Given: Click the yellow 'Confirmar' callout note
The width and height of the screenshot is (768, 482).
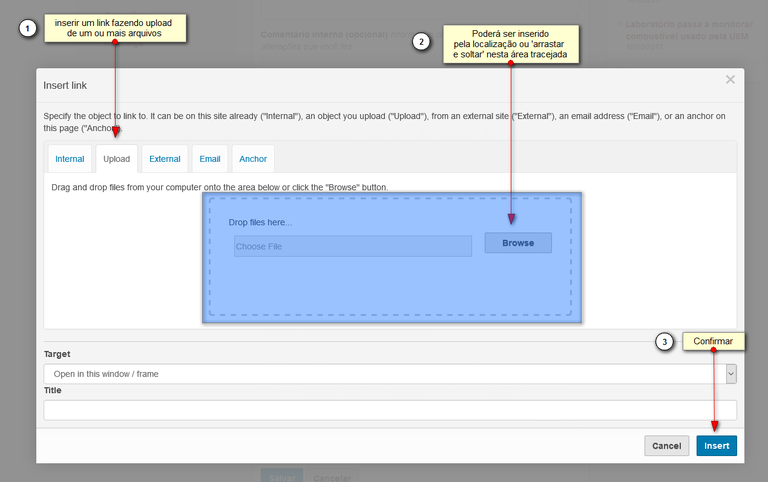Looking at the screenshot, I should 714,341.
